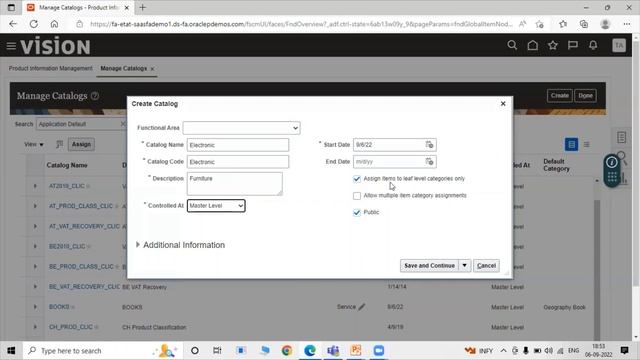Click the edit pencil in BOOKS row

point(362,307)
